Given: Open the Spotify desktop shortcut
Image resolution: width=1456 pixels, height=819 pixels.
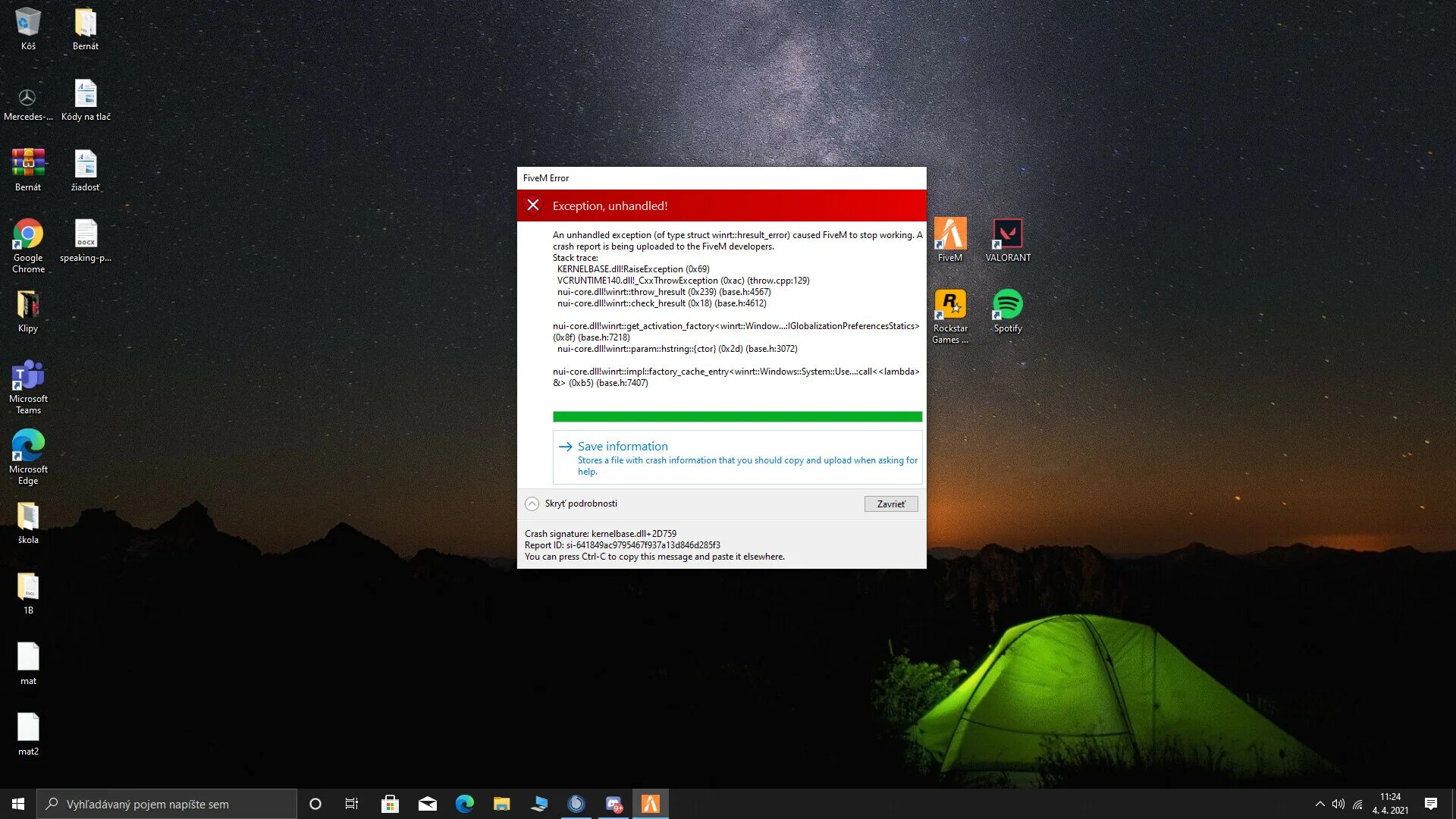Looking at the screenshot, I should click(1008, 305).
